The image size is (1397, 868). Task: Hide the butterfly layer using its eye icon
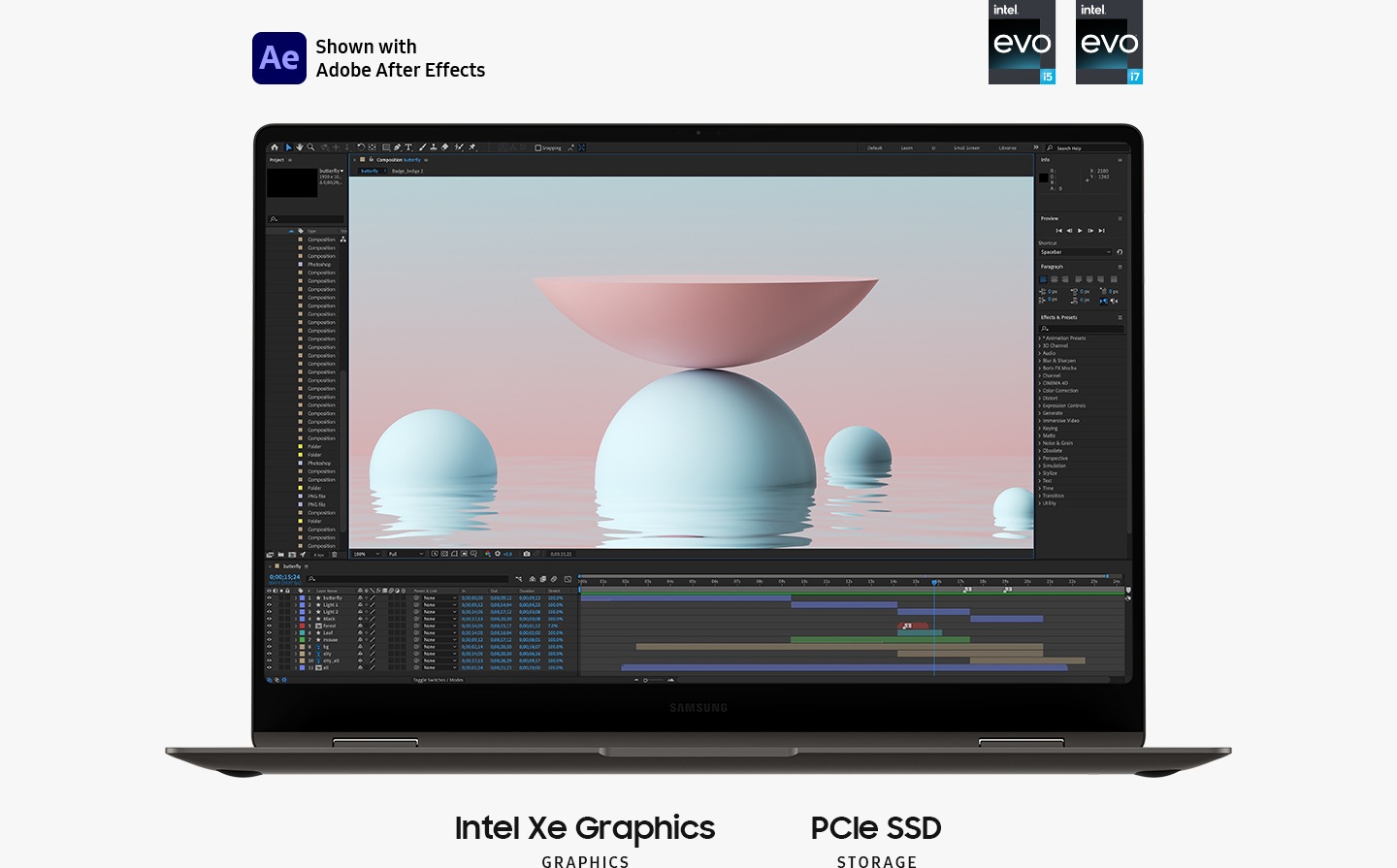[270, 597]
